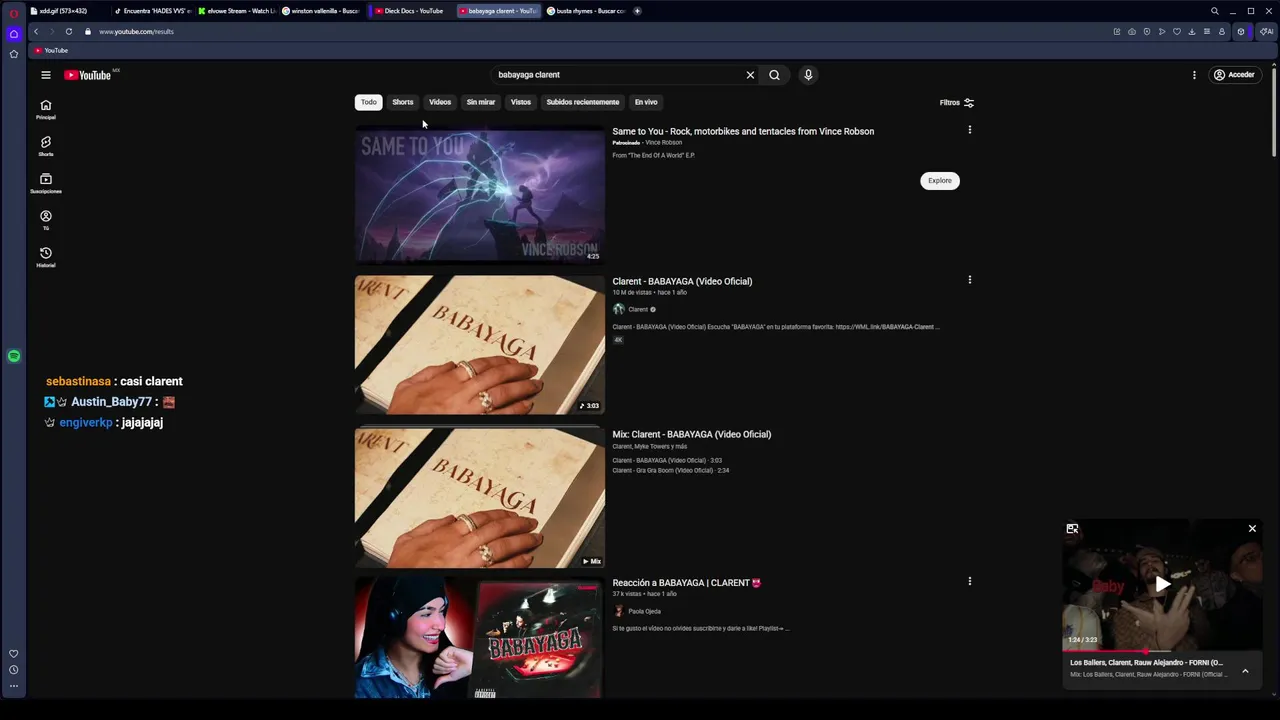Image resolution: width=1280 pixels, height=720 pixels.
Task: Seek using the miniplayer red progress bar
Action: [1162, 650]
